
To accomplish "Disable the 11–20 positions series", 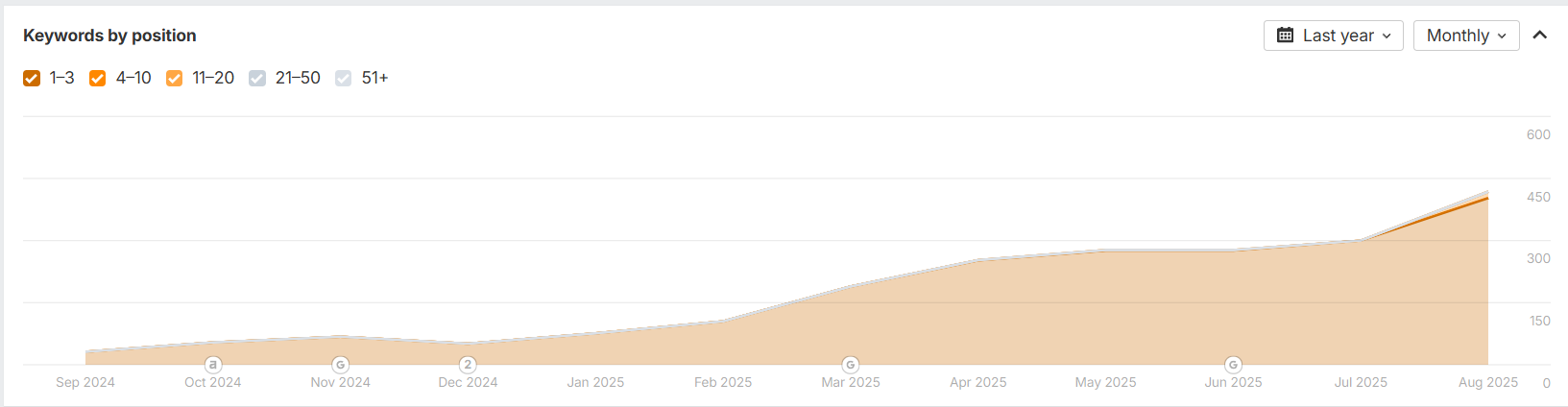I will pyautogui.click(x=174, y=78).
